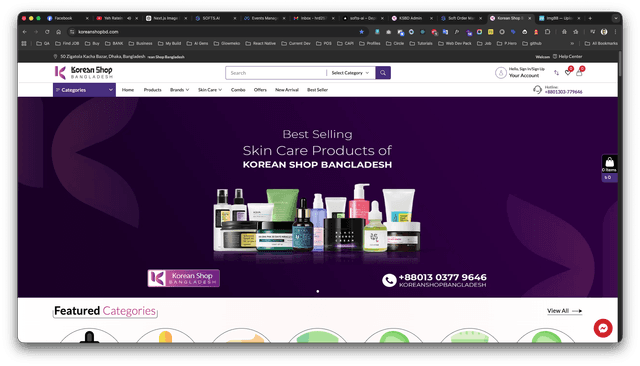The width and height of the screenshot is (640, 366).
Task: Click the user account avatar icon
Action: pos(500,73)
